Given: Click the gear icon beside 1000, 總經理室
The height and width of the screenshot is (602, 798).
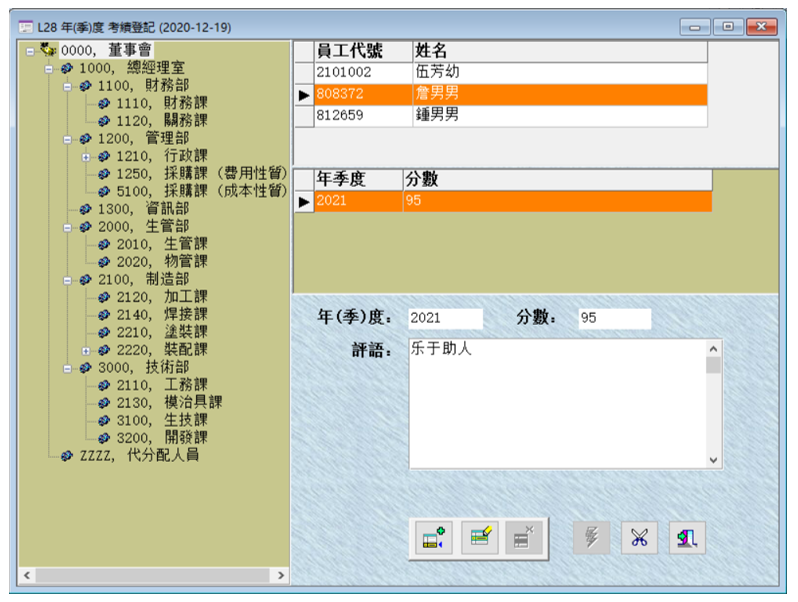Looking at the screenshot, I should (67, 68).
